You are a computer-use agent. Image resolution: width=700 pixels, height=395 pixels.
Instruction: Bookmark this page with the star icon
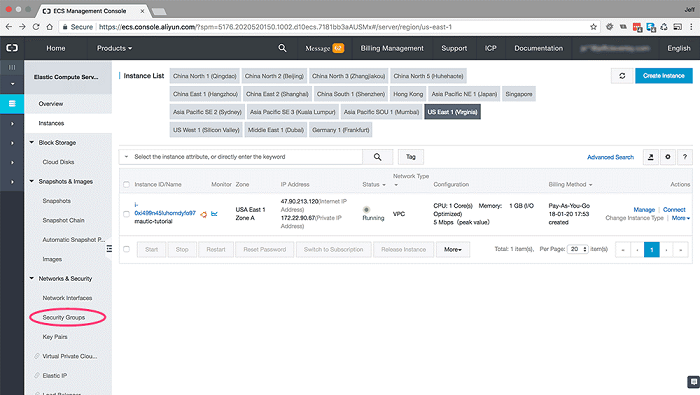click(x=593, y=27)
